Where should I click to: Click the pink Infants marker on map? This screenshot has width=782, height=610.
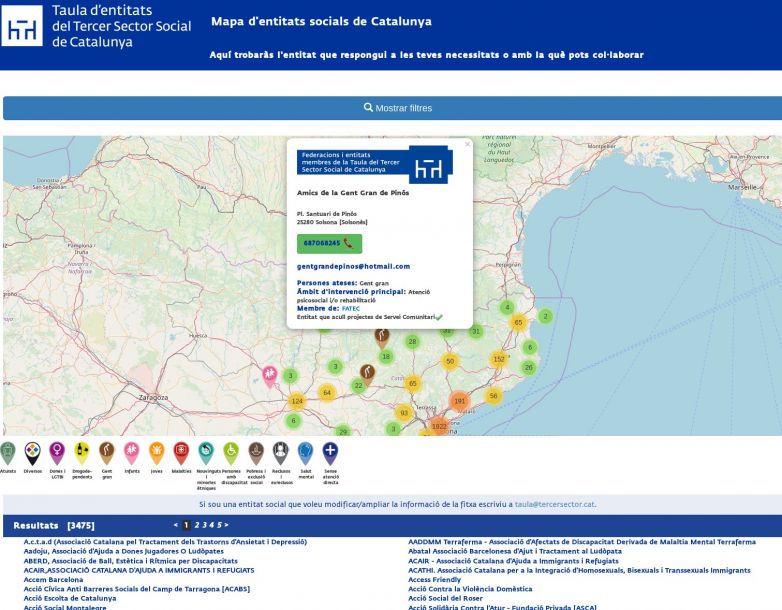(269, 374)
